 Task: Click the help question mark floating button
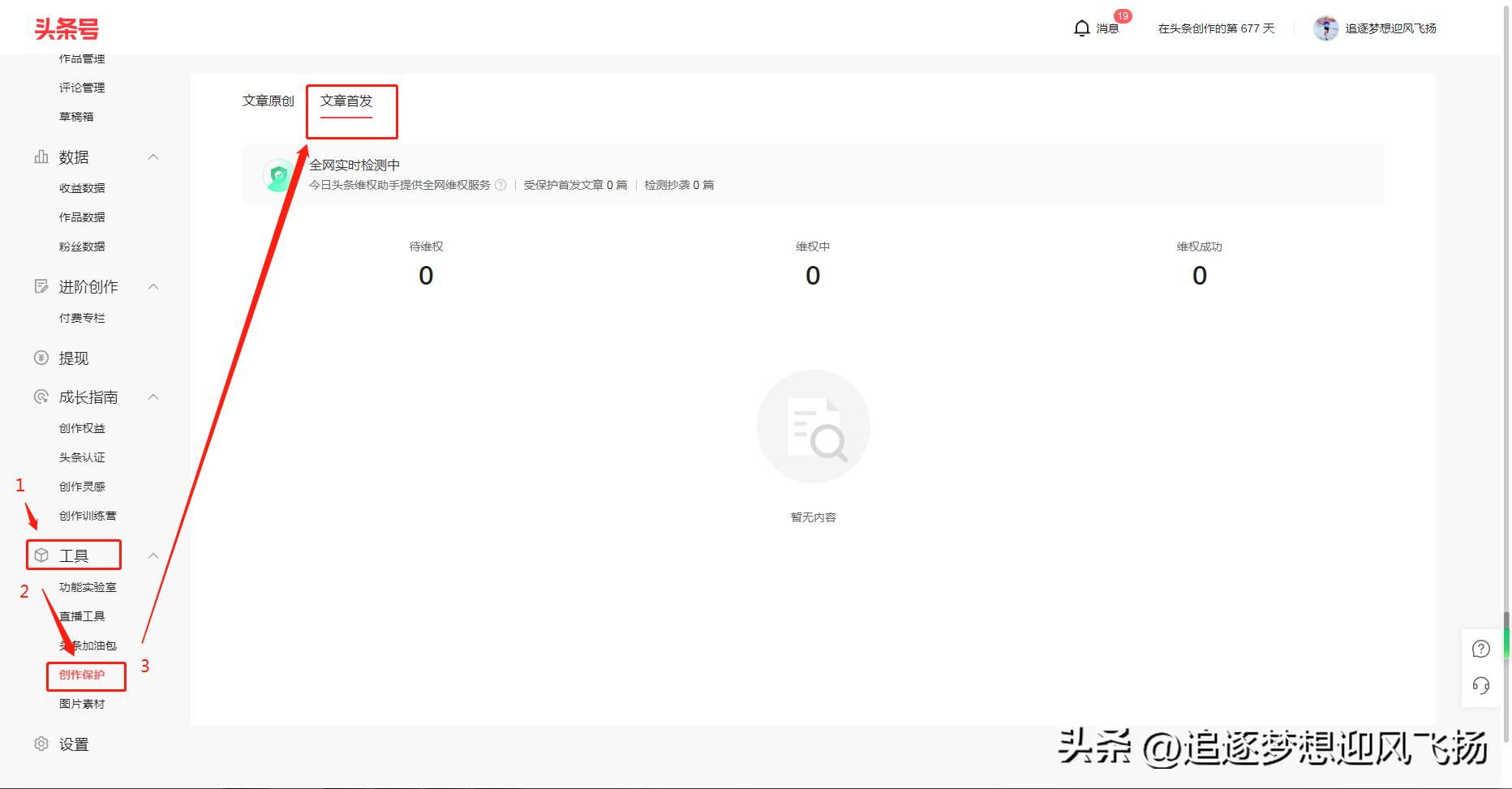pos(1481,649)
